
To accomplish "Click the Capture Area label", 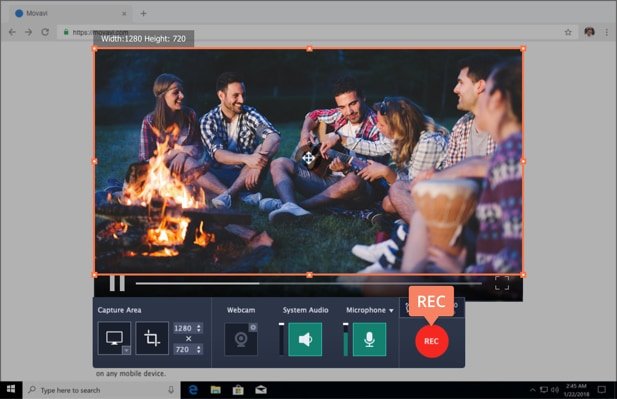I will pos(119,310).
